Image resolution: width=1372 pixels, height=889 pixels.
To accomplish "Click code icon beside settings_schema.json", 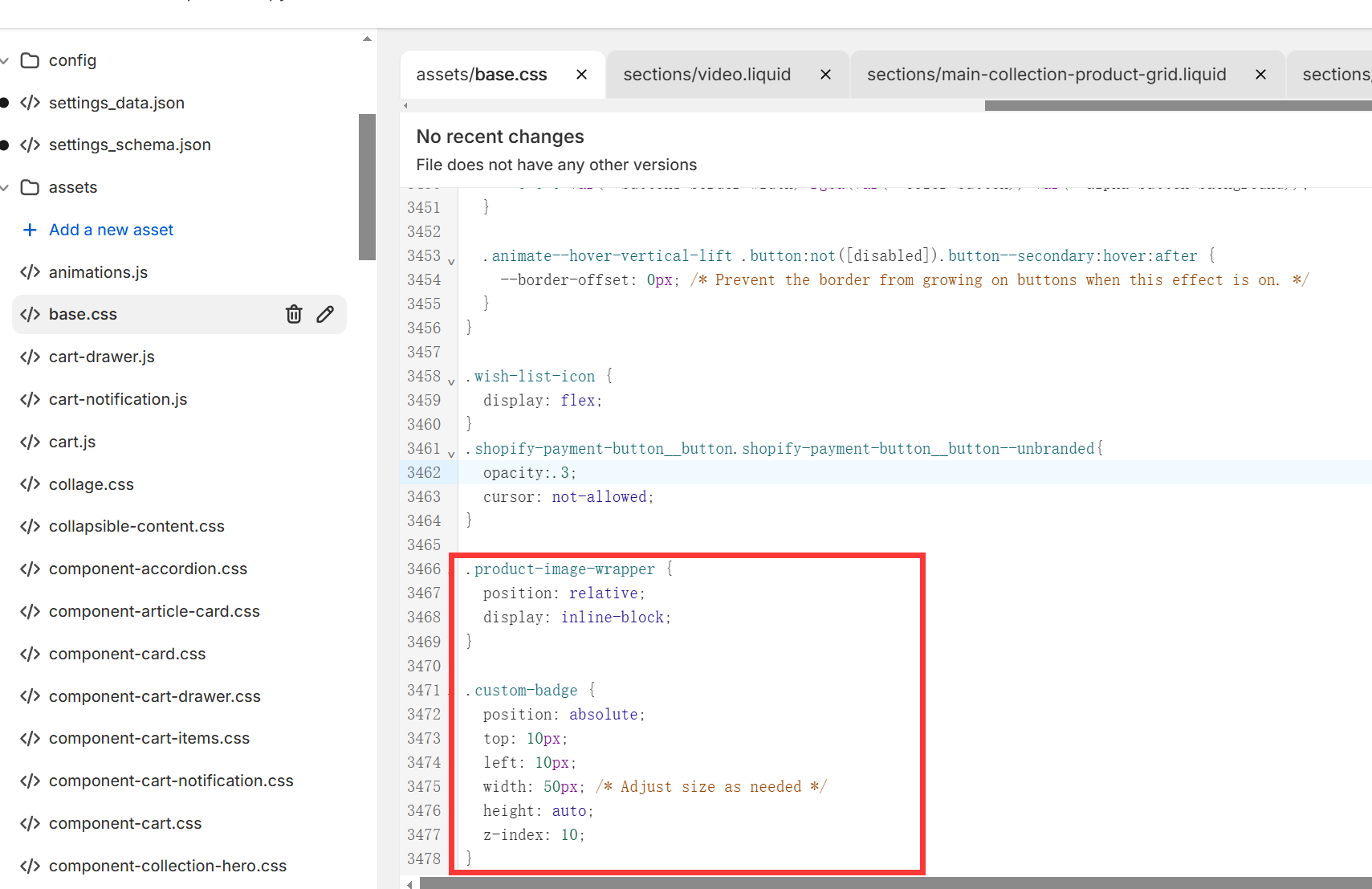I will pos(30,145).
